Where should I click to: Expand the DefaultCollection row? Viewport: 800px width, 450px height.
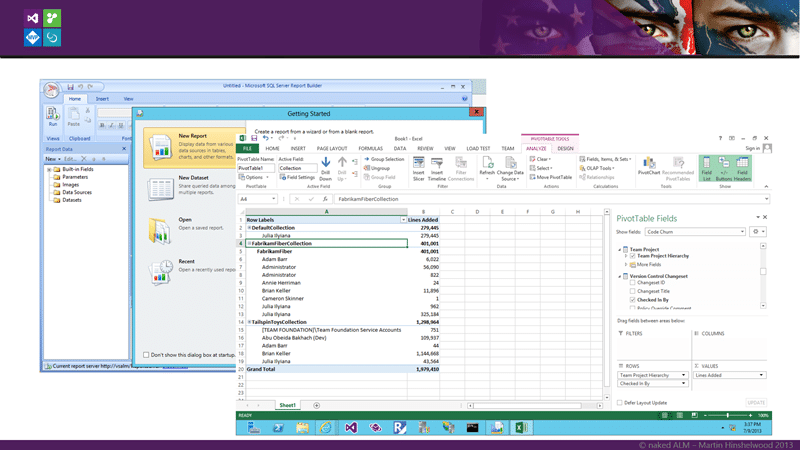coord(249,228)
